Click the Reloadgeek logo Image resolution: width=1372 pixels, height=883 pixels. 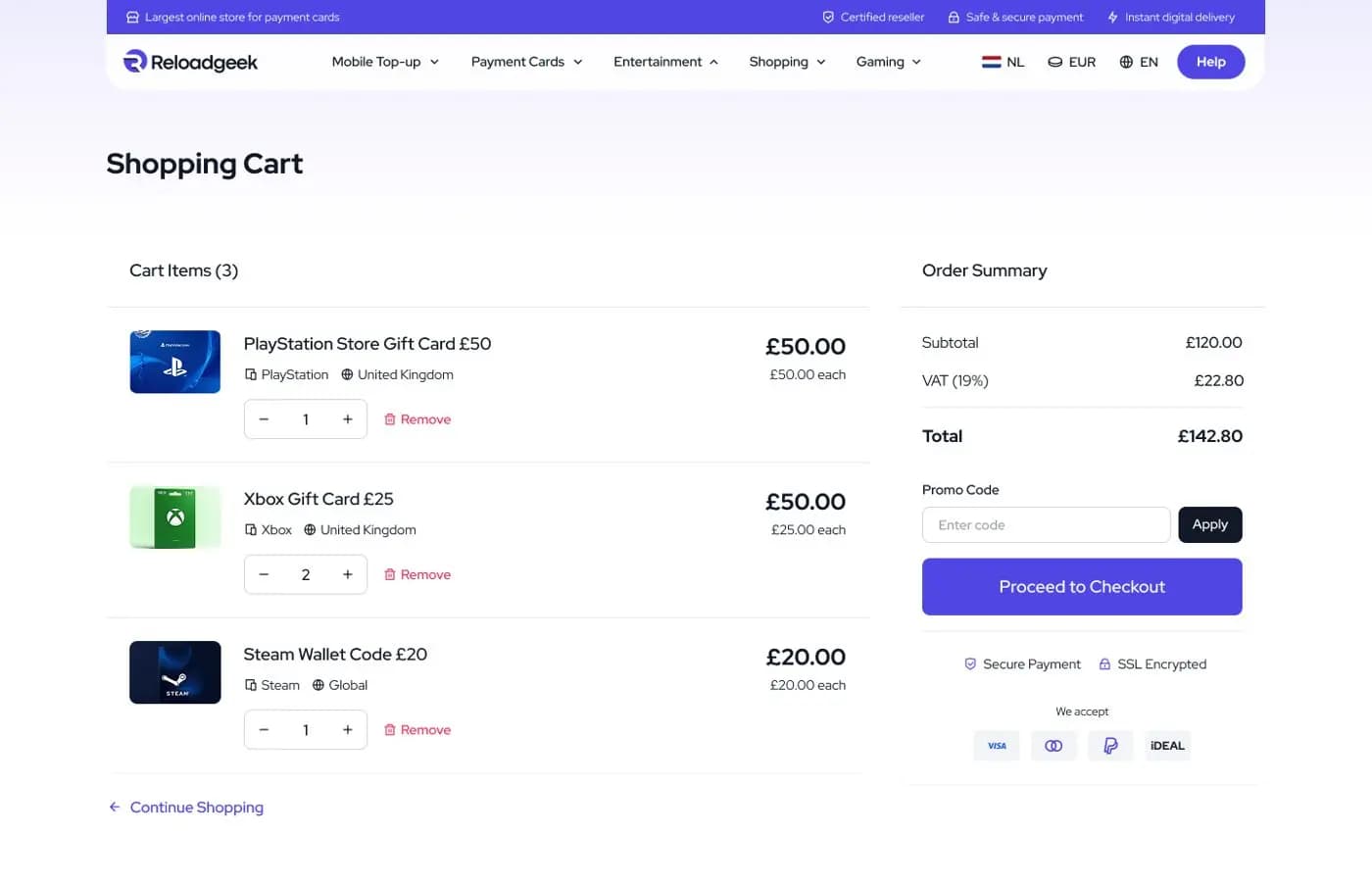[x=190, y=62]
